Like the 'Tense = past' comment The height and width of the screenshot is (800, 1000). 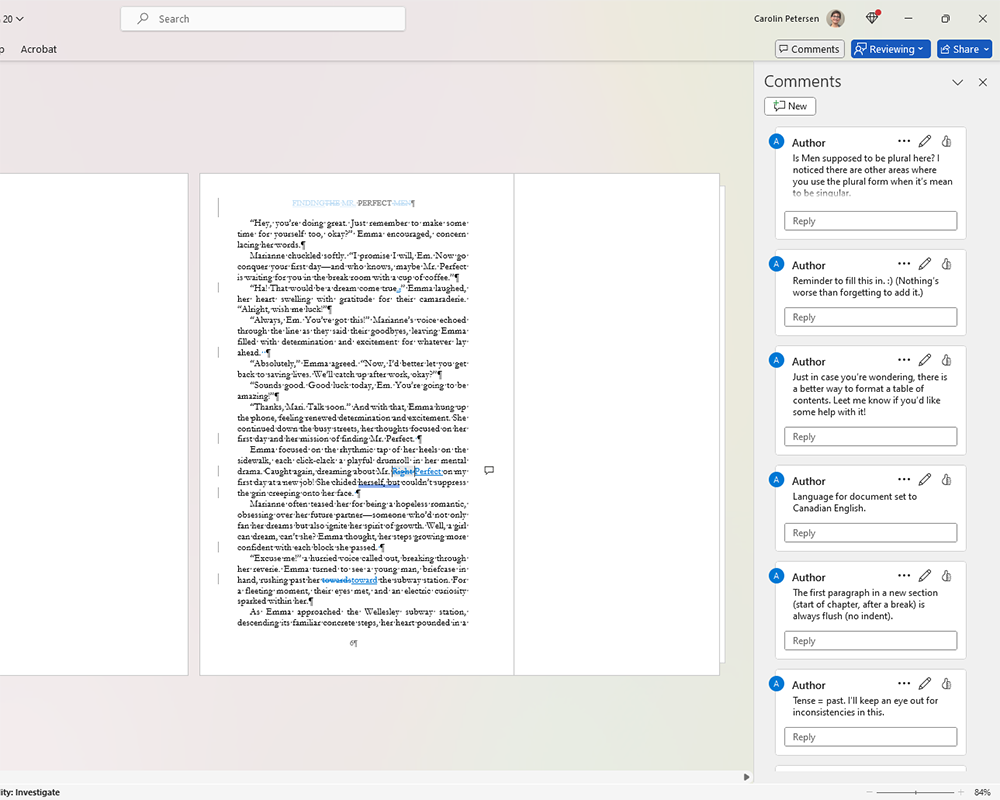(946, 683)
